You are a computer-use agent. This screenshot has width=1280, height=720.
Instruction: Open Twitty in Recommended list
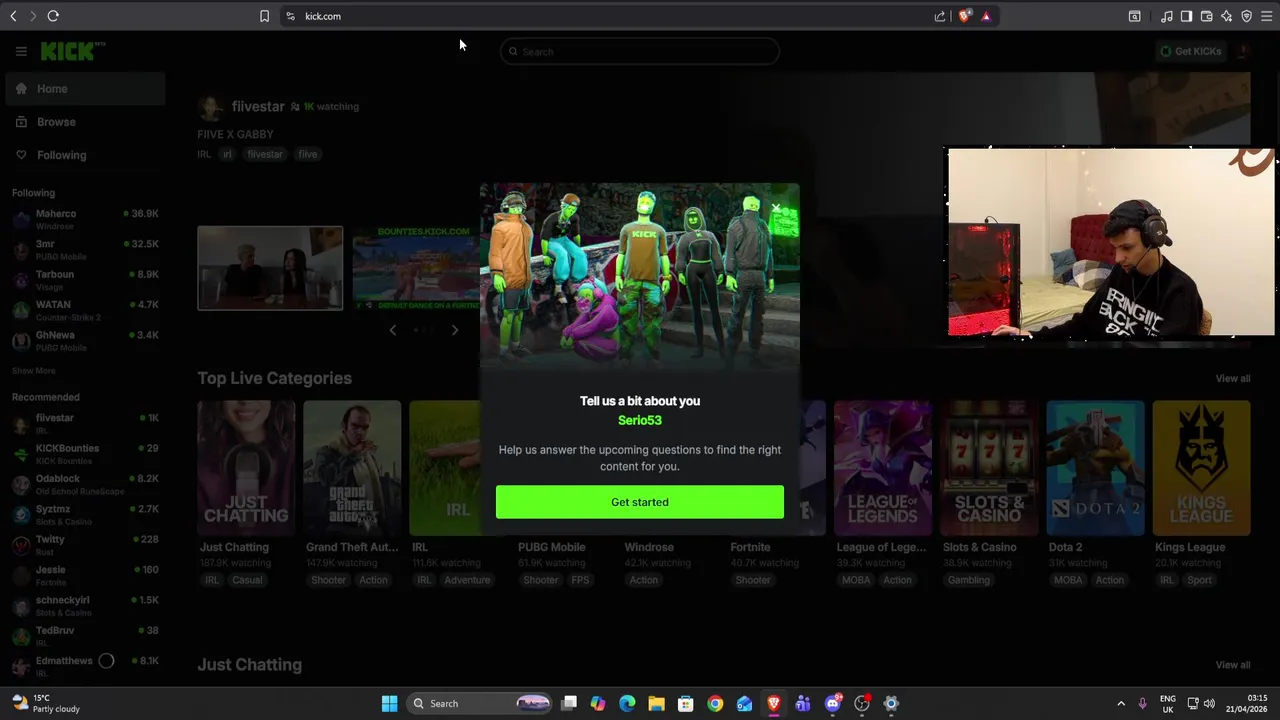pyautogui.click(x=85, y=545)
